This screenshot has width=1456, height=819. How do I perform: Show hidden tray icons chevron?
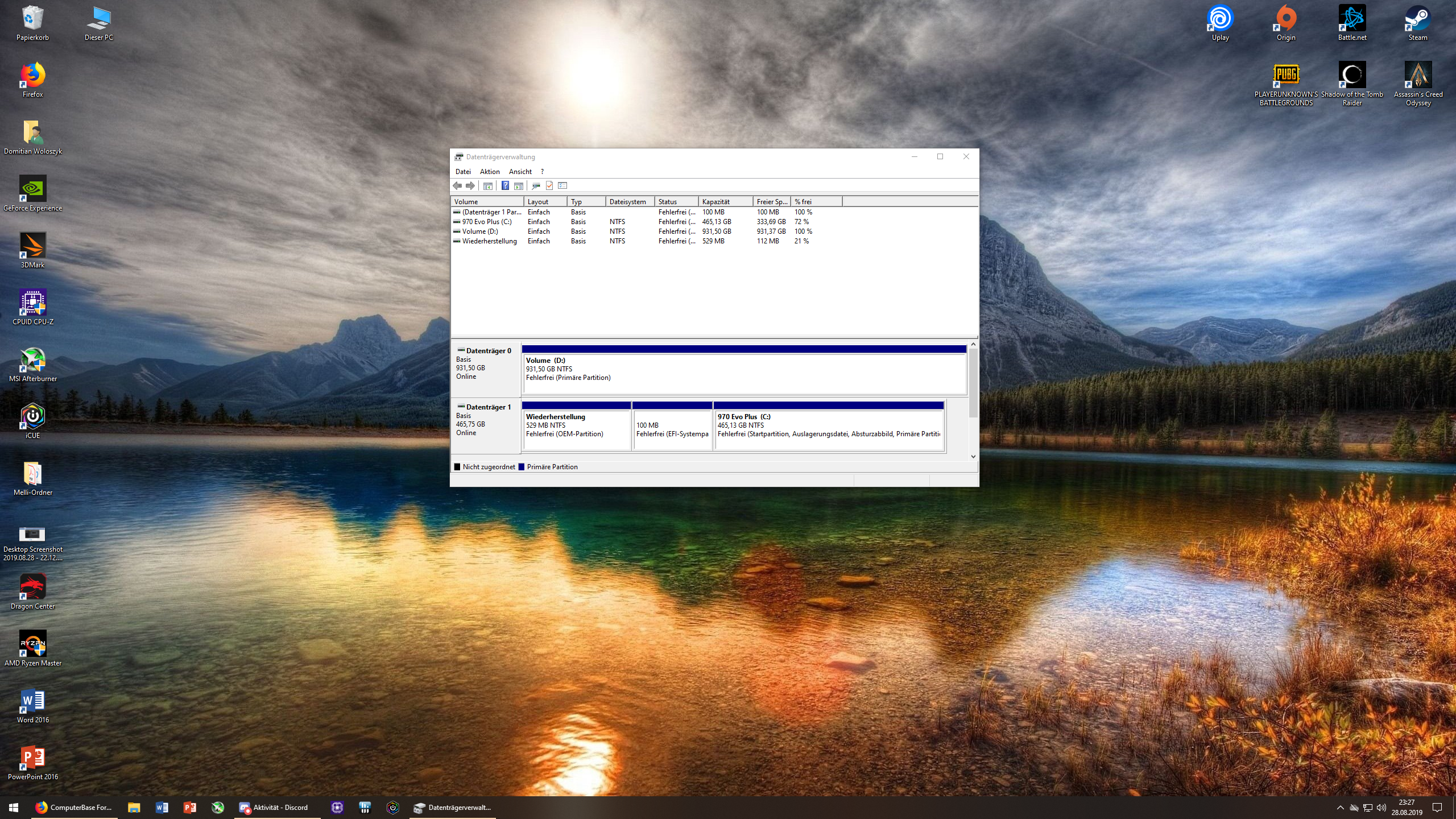[x=1340, y=808]
